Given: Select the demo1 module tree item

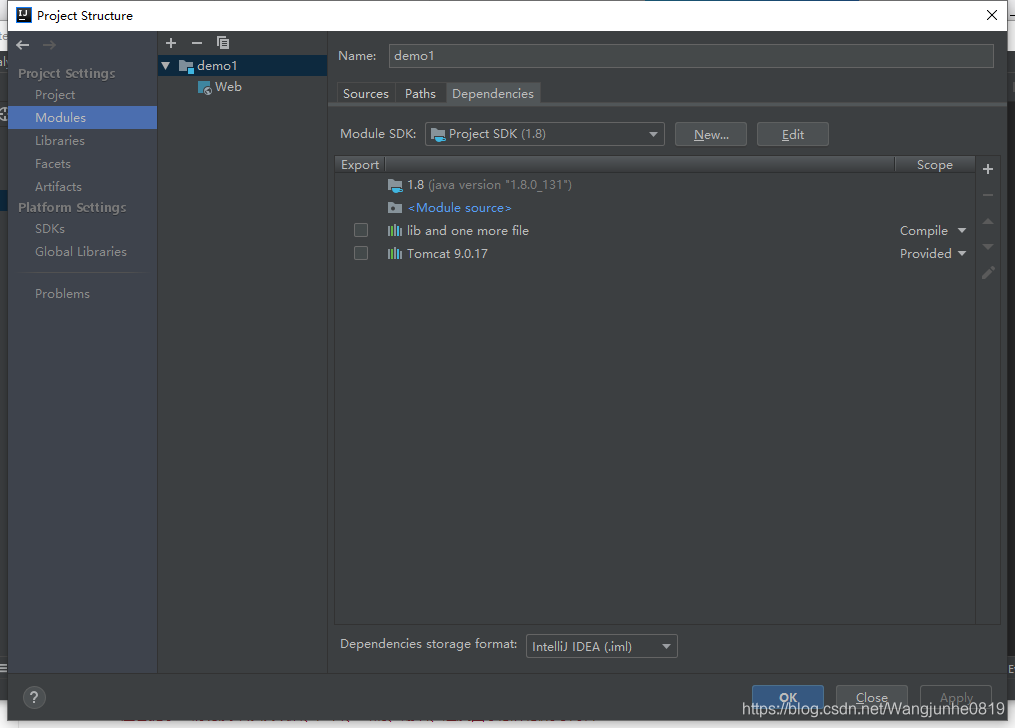Looking at the screenshot, I should click(243, 66).
